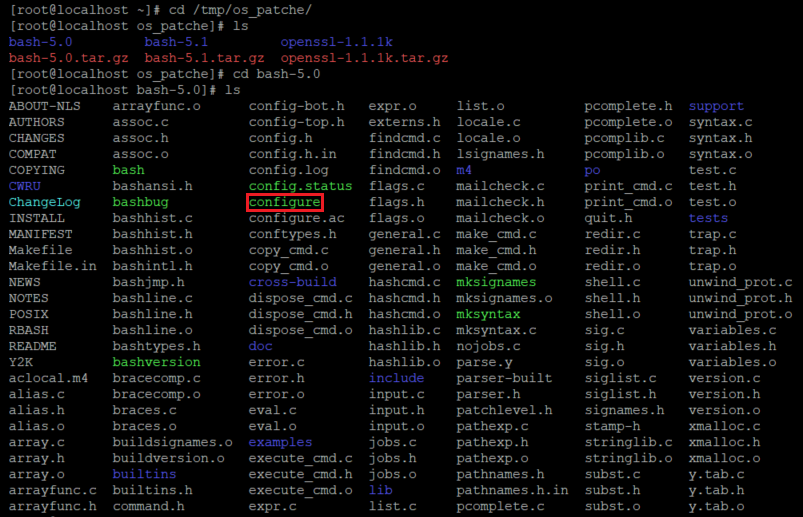Click the 'POSIX' file entry
This screenshot has height=517, width=803.
pyautogui.click(x=29, y=314)
